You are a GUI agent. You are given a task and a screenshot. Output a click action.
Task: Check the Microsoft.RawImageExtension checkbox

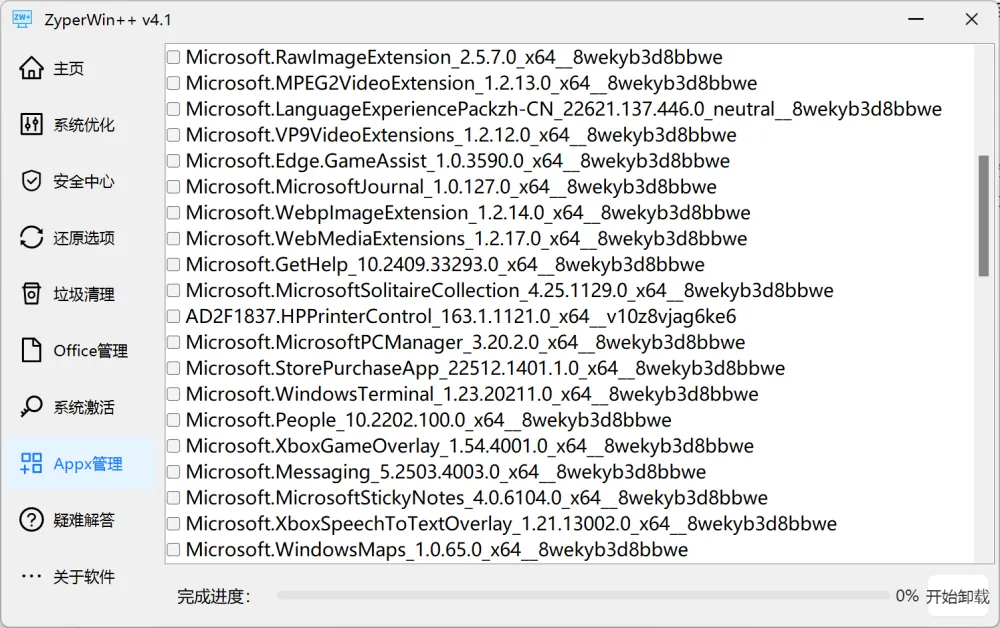173,57
